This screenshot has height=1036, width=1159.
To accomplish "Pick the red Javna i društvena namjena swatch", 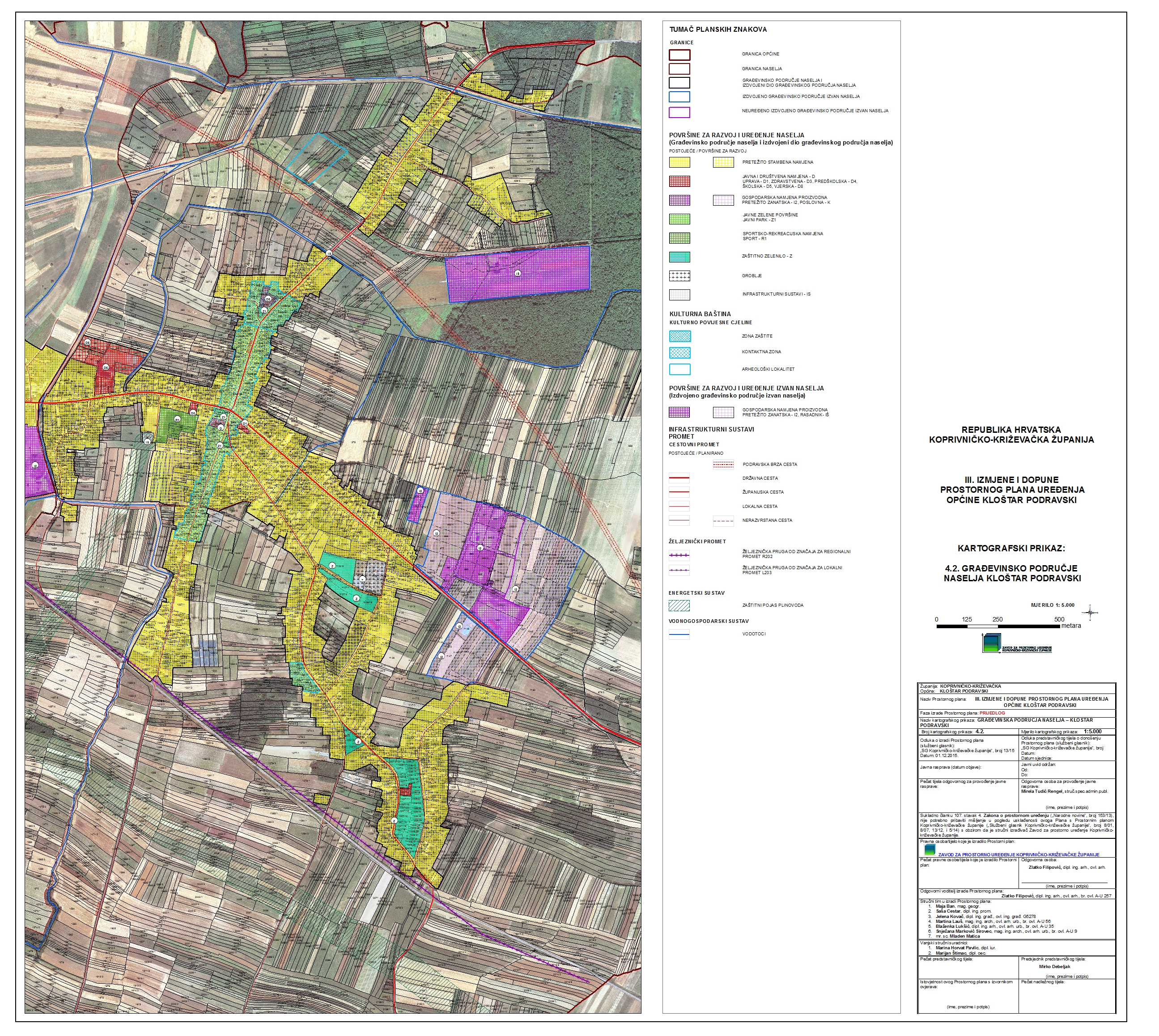I will [679, 182].
